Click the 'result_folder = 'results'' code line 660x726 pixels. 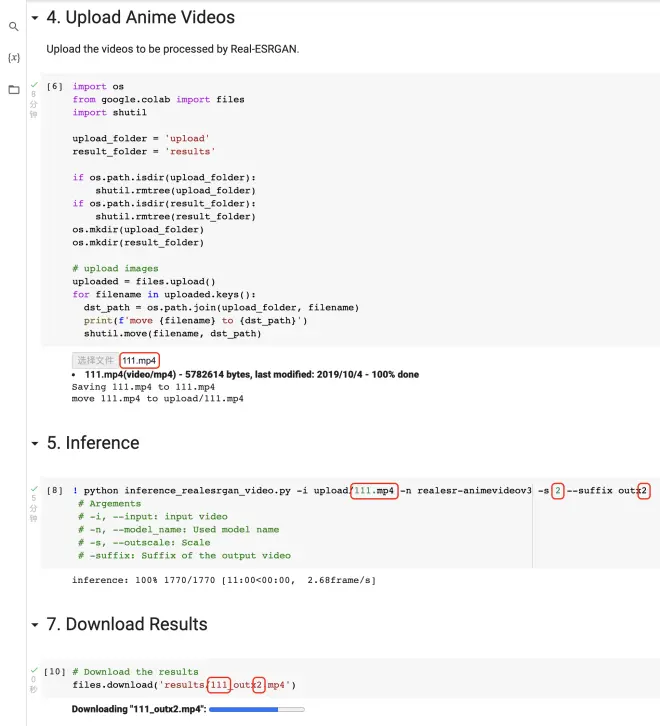[144, 151]
